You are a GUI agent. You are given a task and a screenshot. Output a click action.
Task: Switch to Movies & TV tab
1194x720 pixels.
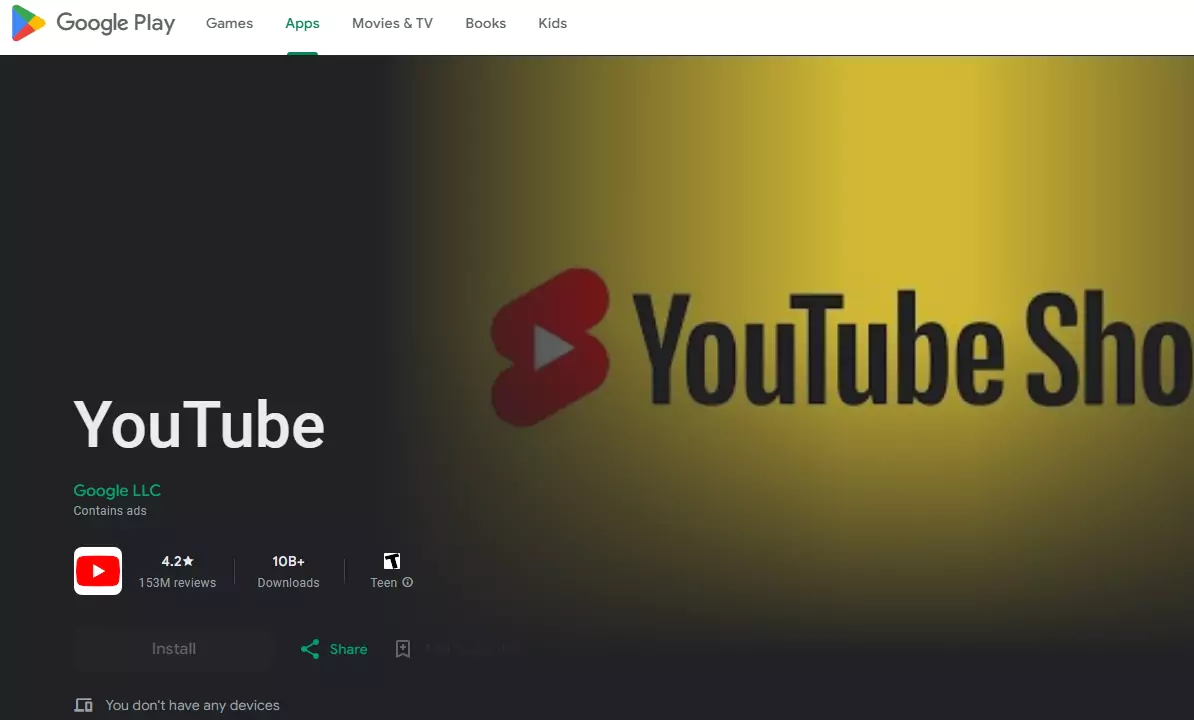pos(392,24)
